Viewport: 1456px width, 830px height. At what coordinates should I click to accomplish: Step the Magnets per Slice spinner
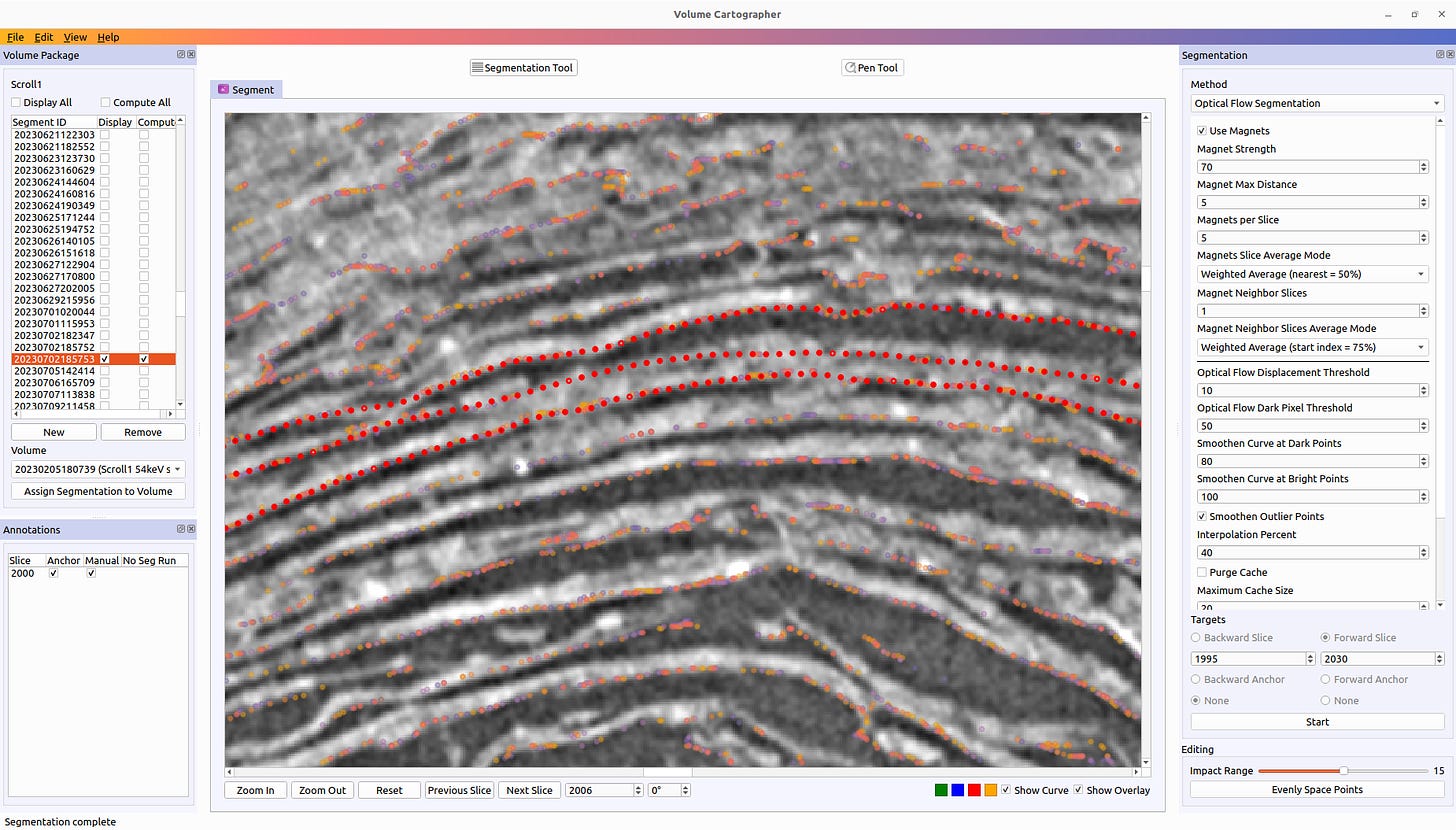tap(1424, 238)
